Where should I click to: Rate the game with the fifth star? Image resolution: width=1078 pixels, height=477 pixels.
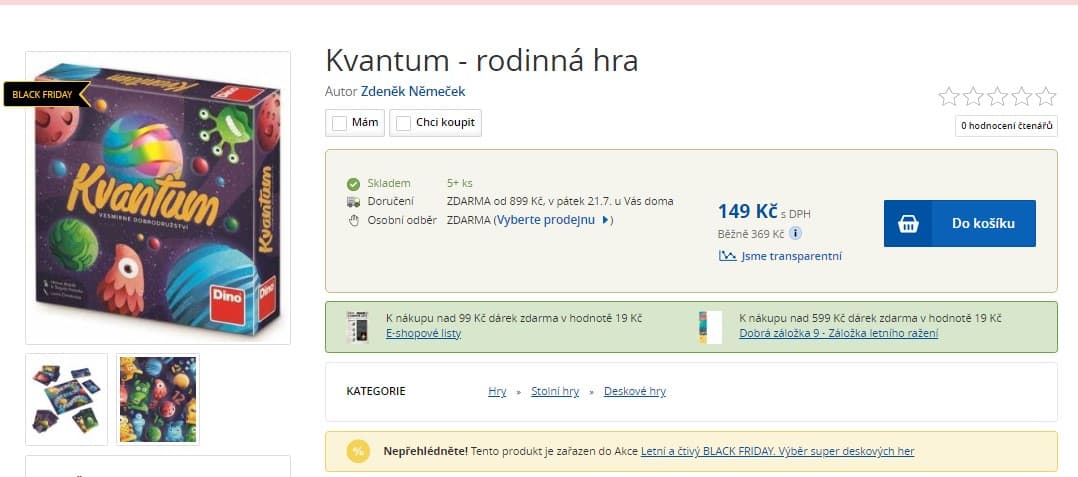(1046, 96)
